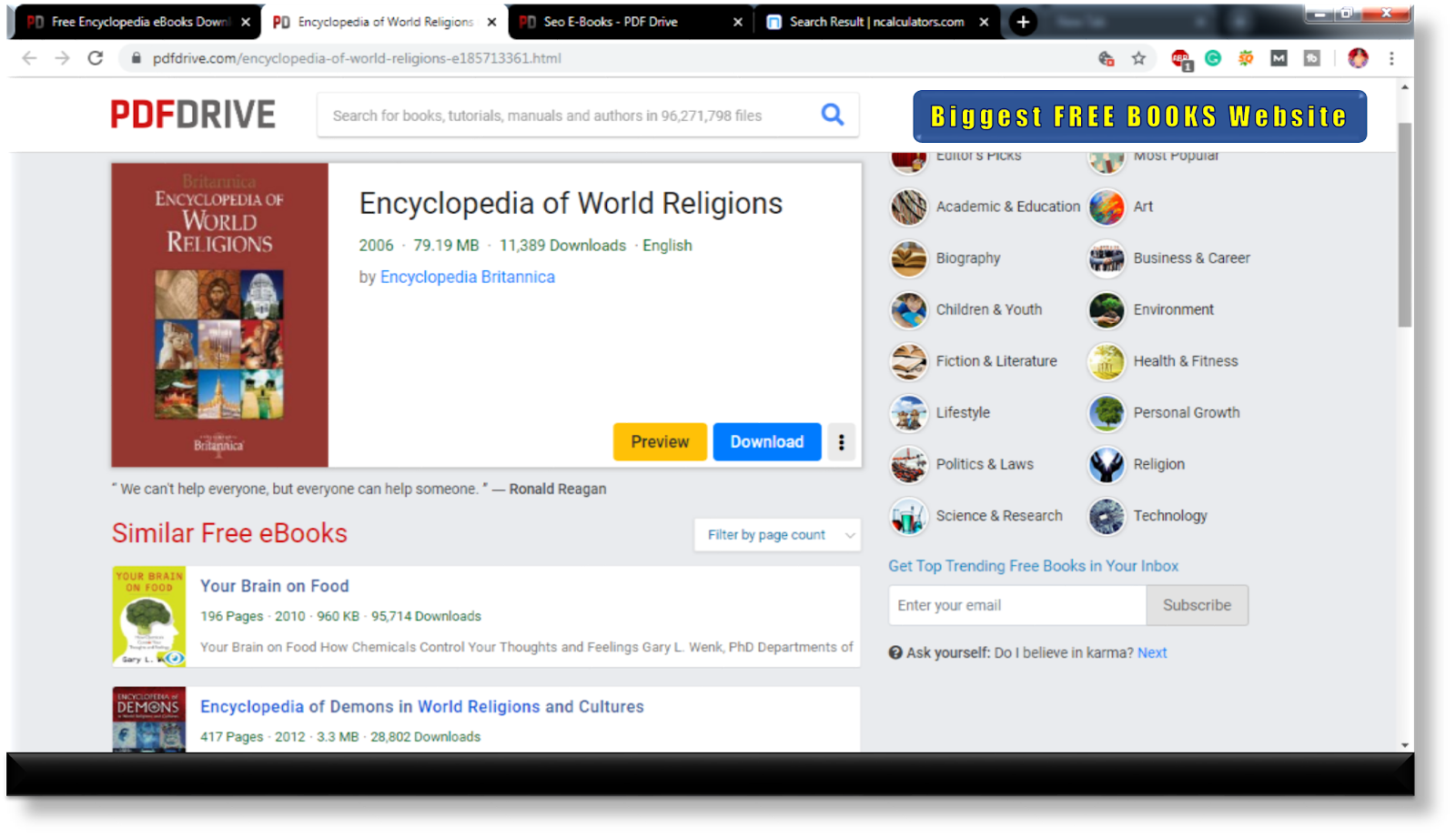Click the Biggest FREE BOOKS Website banner
Viewport: 1456px width, 838px height.
tap(1139, 116)
